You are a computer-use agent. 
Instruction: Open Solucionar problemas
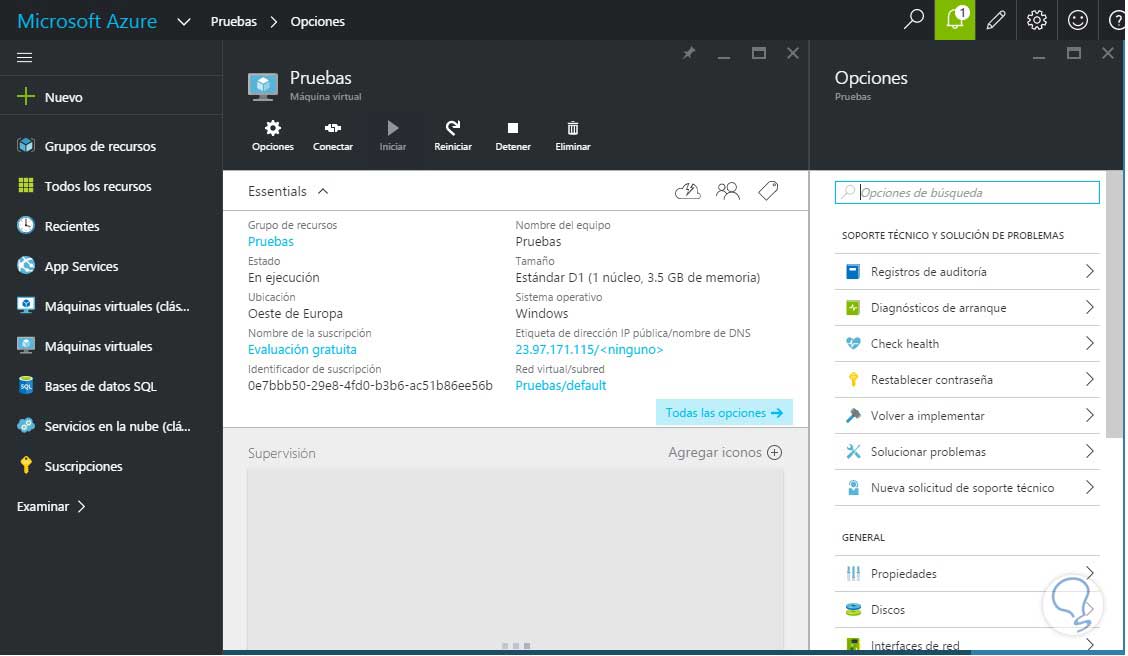click(x=967, y=452)
